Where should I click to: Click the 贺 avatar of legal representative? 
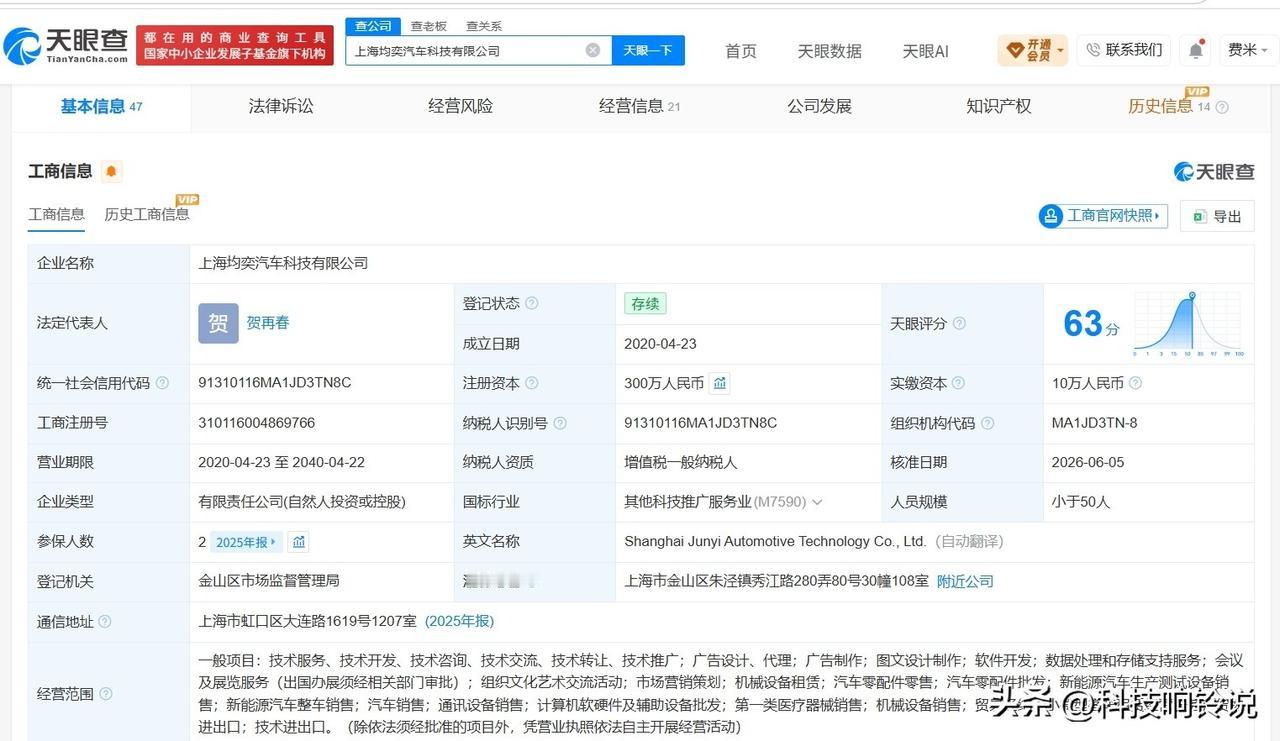(x=218, y=323)
